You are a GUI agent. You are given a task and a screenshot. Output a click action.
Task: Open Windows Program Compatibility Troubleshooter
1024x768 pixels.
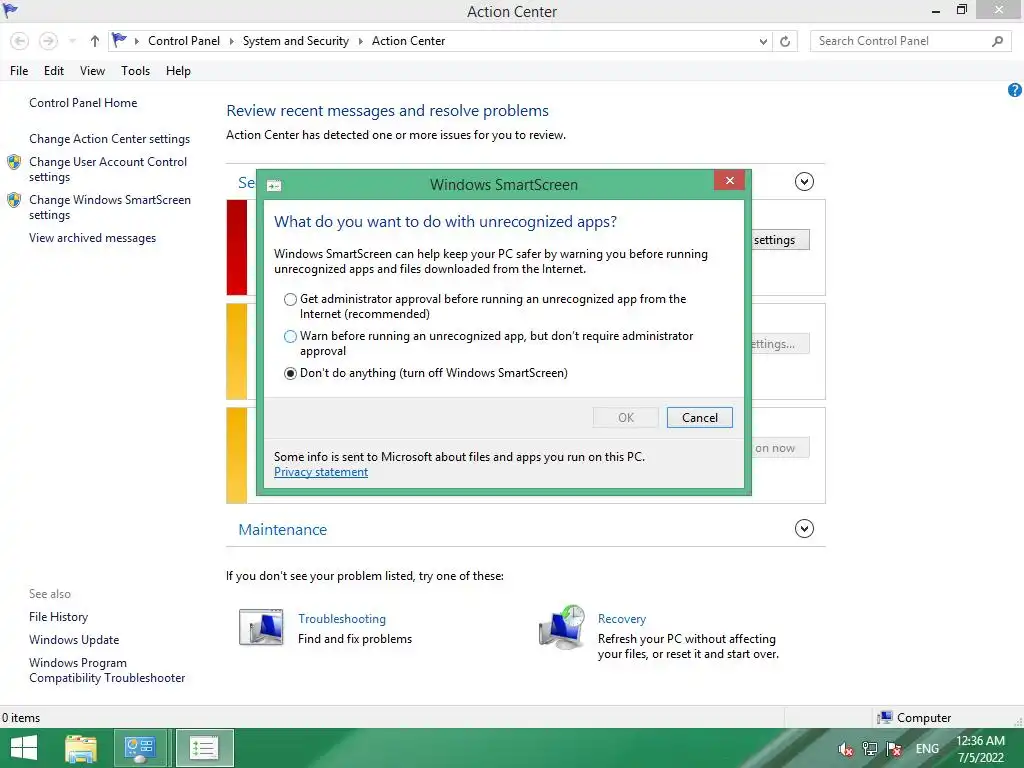(106, 670)
